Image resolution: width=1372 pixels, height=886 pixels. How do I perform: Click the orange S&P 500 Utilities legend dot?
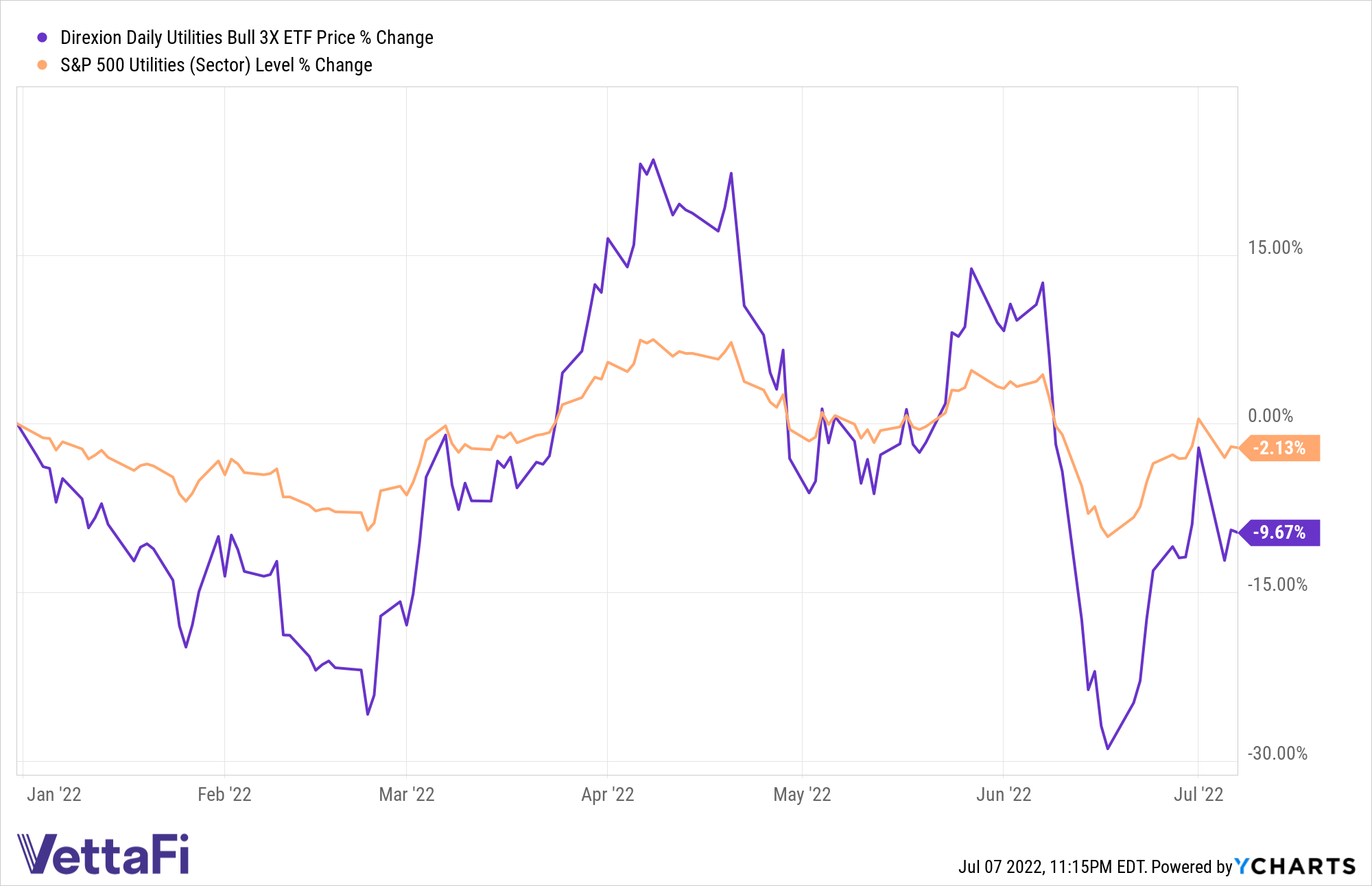coord(43,65)
